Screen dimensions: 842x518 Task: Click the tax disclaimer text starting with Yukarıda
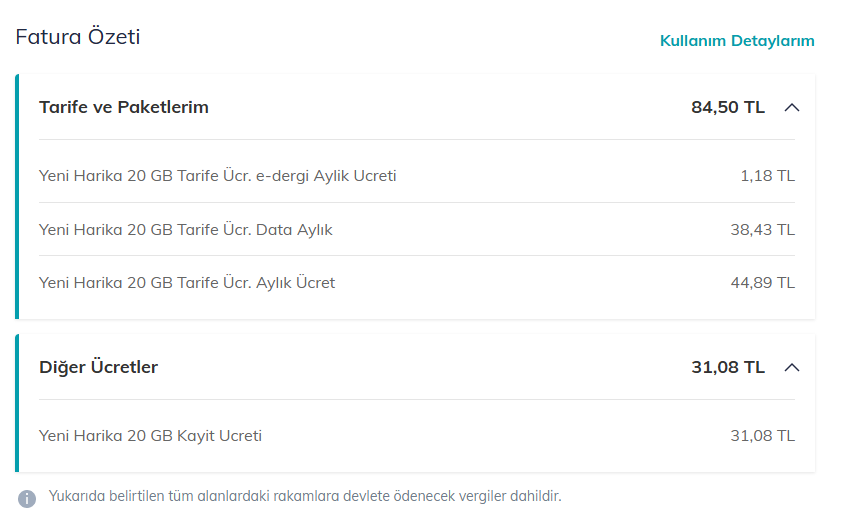pyautogui.click(x=305, y=496)
